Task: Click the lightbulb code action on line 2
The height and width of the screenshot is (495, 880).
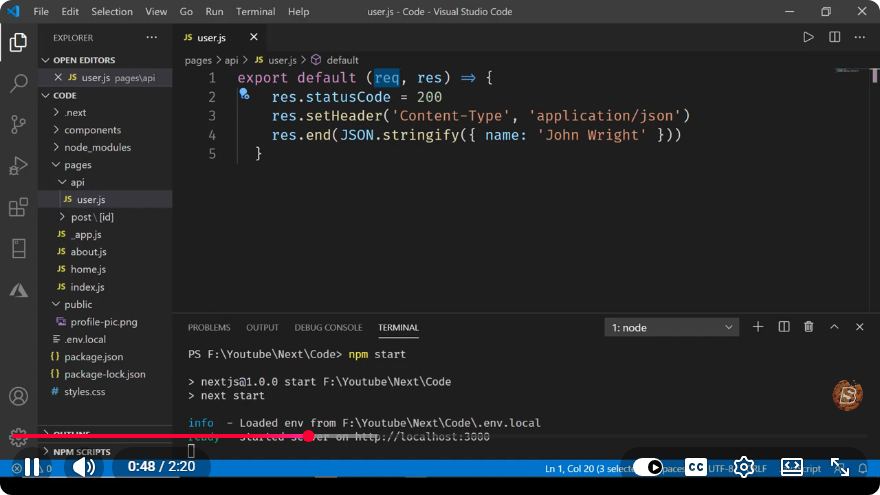Action: click(244, 94)
